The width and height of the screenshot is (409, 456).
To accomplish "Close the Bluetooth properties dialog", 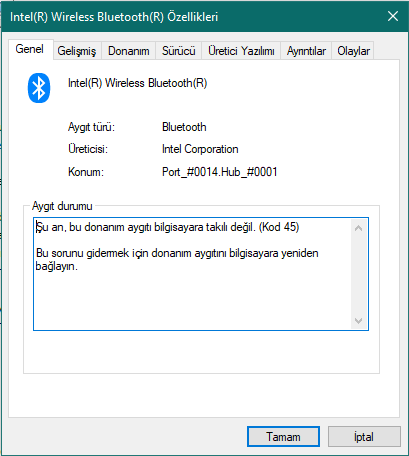I will point(393,16).
